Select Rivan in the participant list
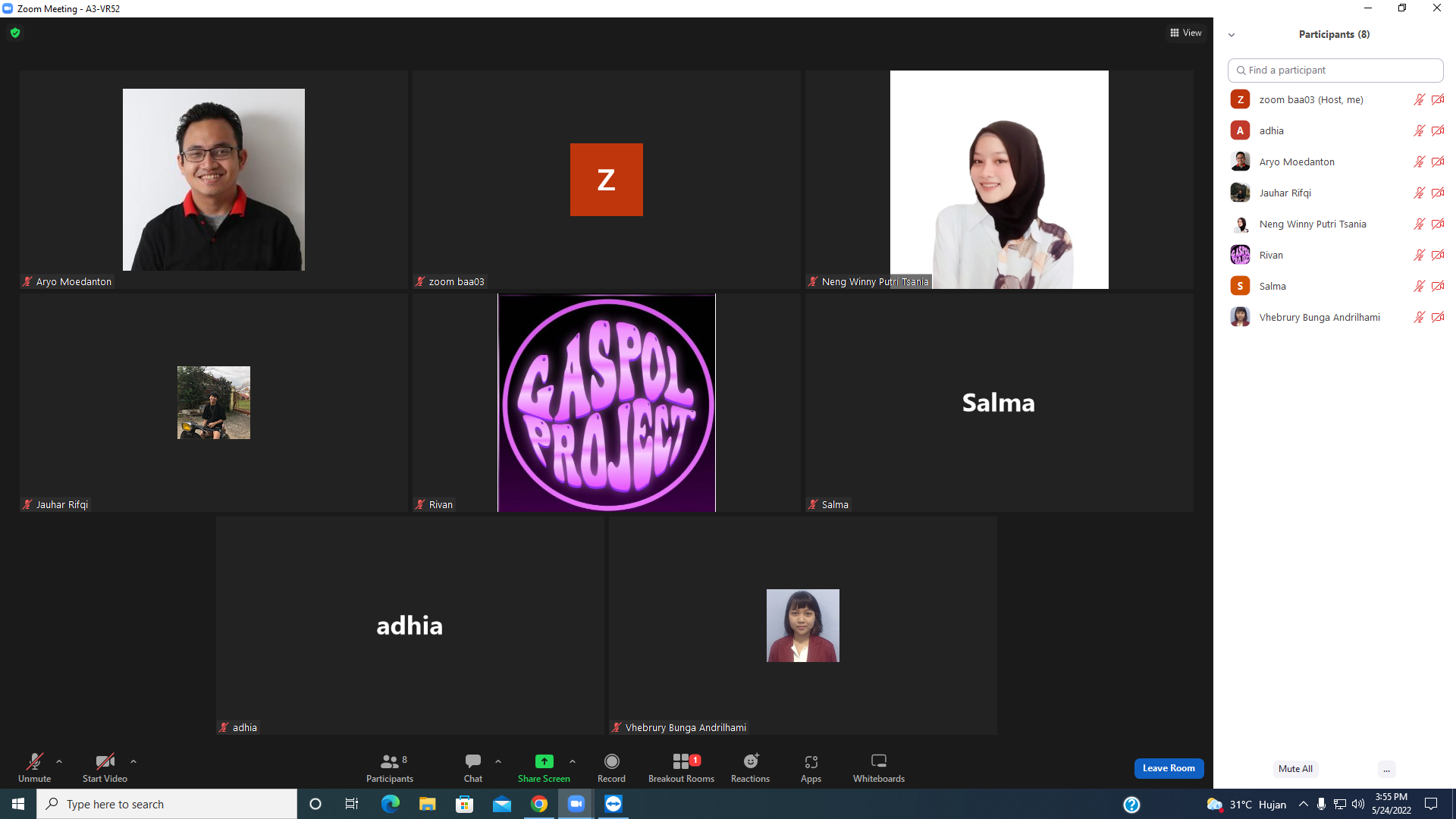 [1336, 255]
